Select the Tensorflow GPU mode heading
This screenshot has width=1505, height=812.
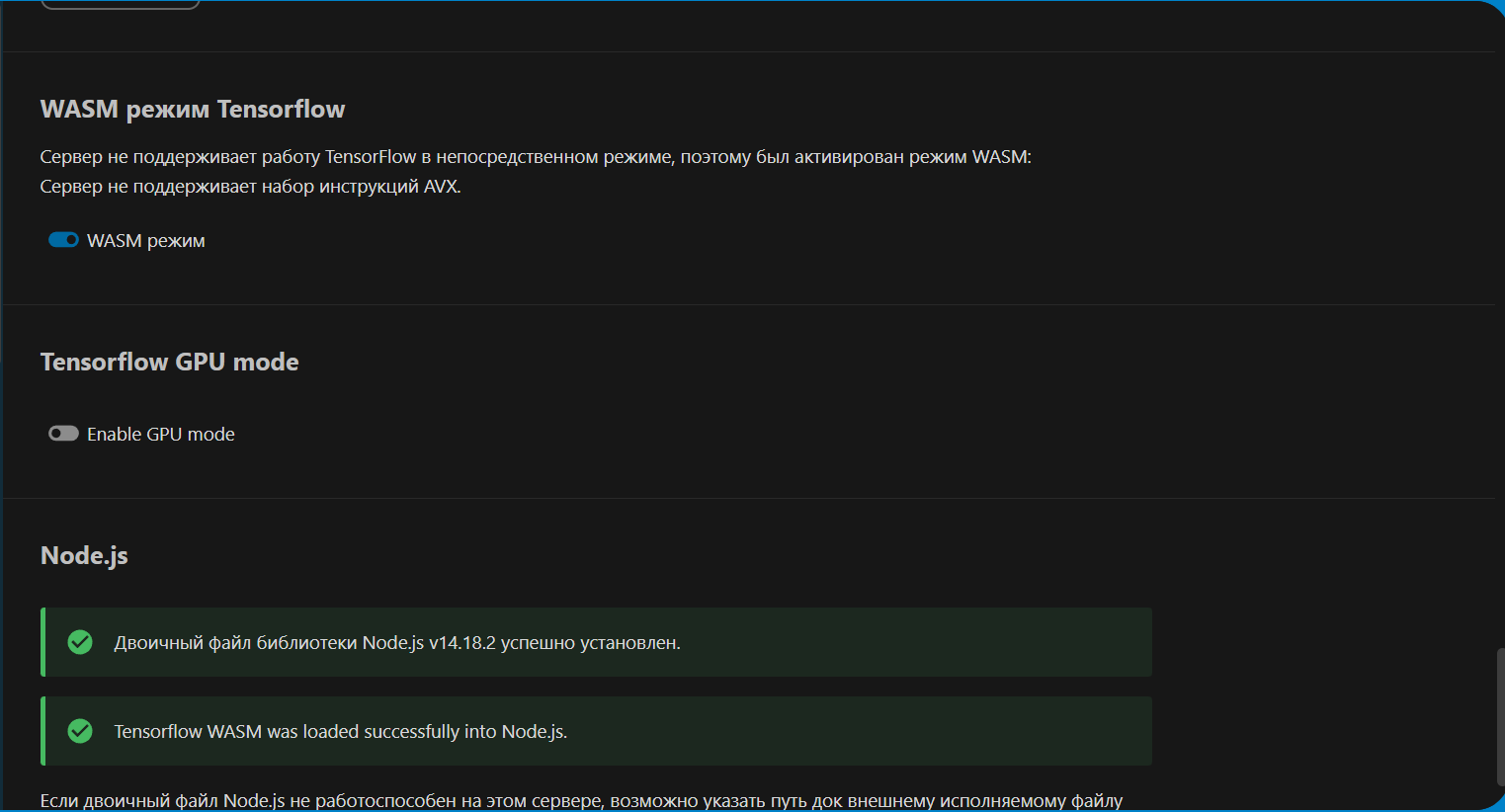pos(169,362)
